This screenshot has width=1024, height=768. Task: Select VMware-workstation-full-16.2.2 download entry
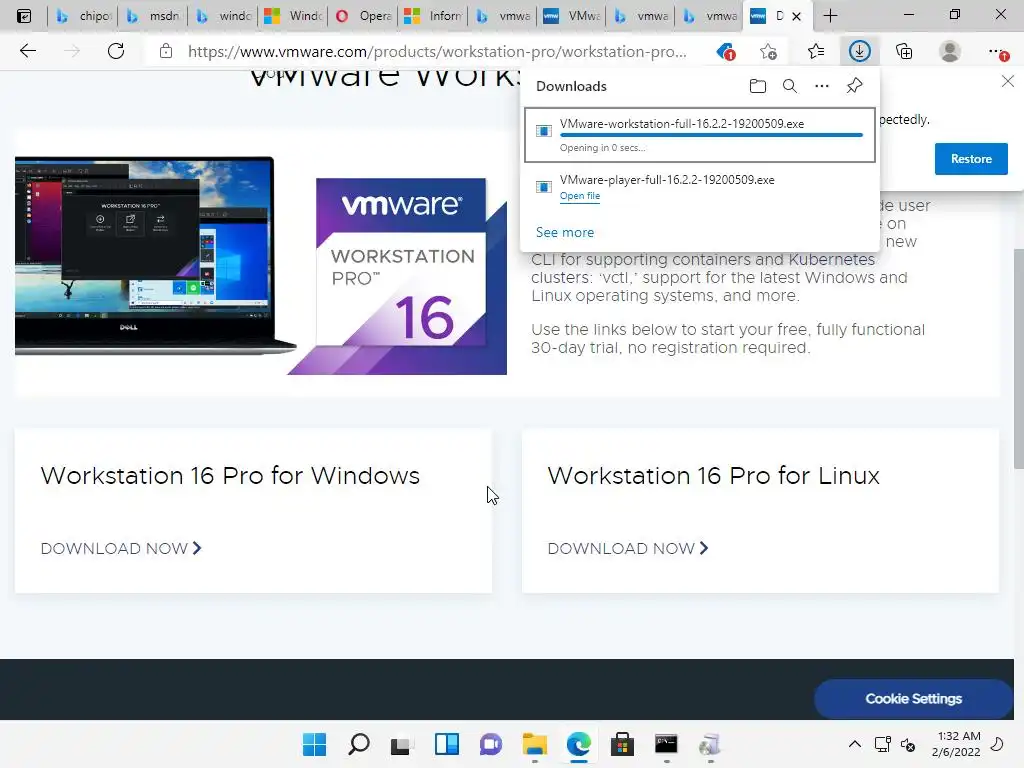(x=699, y=135)
